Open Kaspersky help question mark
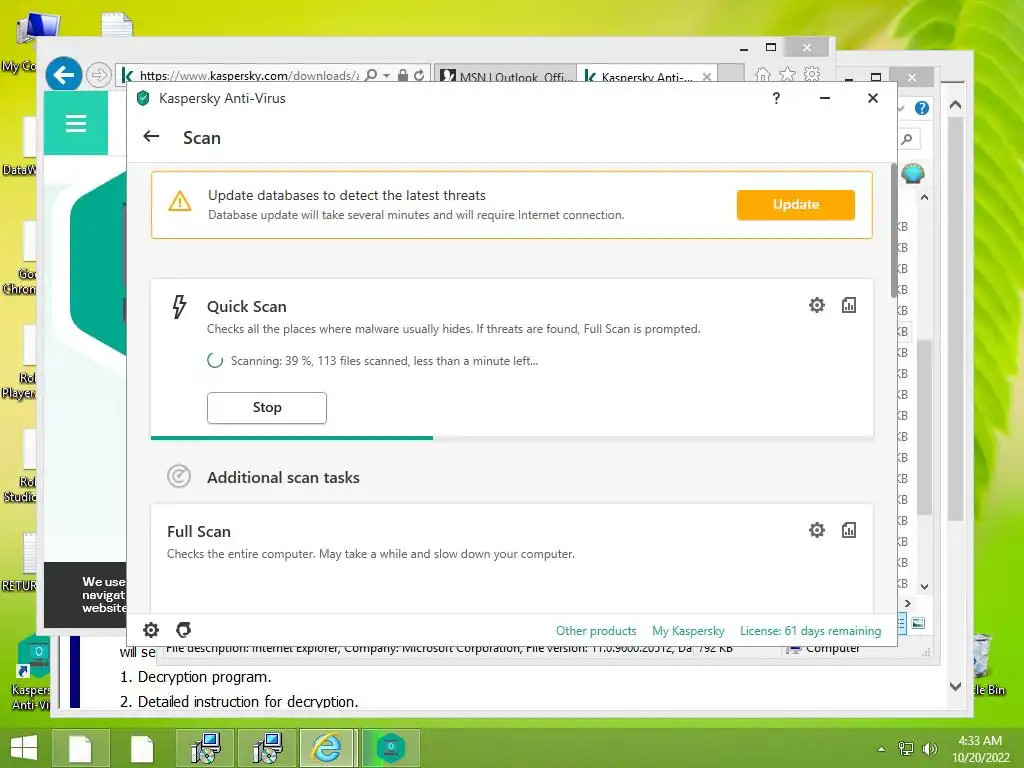This screenshot has height=768, width=1024. pos(776,98)
